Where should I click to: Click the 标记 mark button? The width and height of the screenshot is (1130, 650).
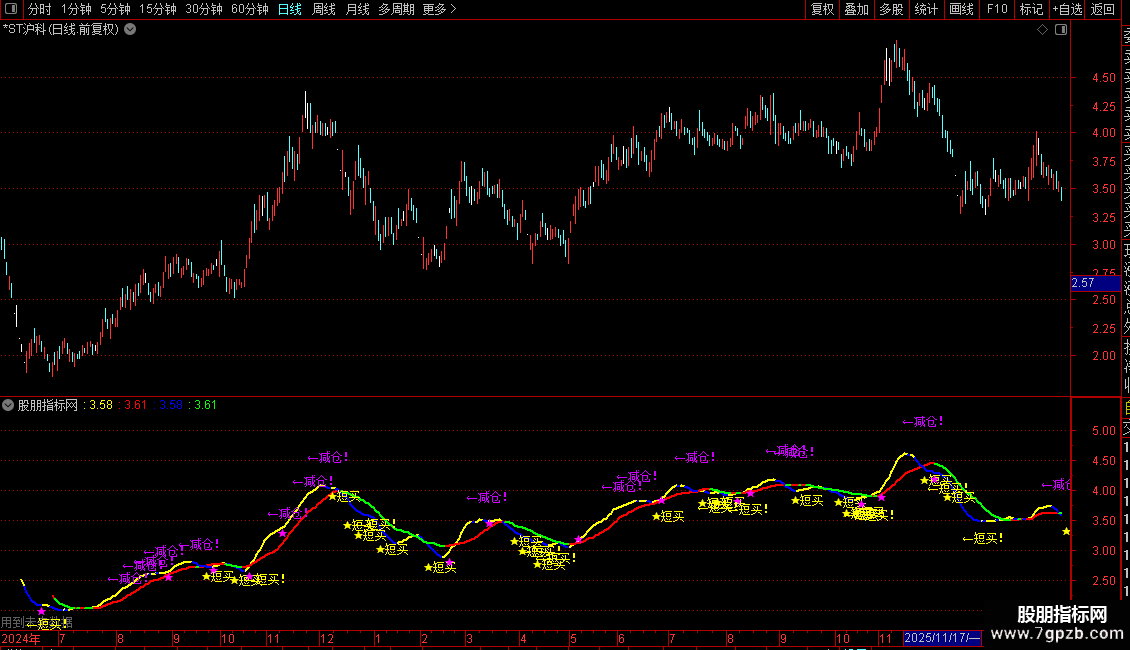(1031, 9)
